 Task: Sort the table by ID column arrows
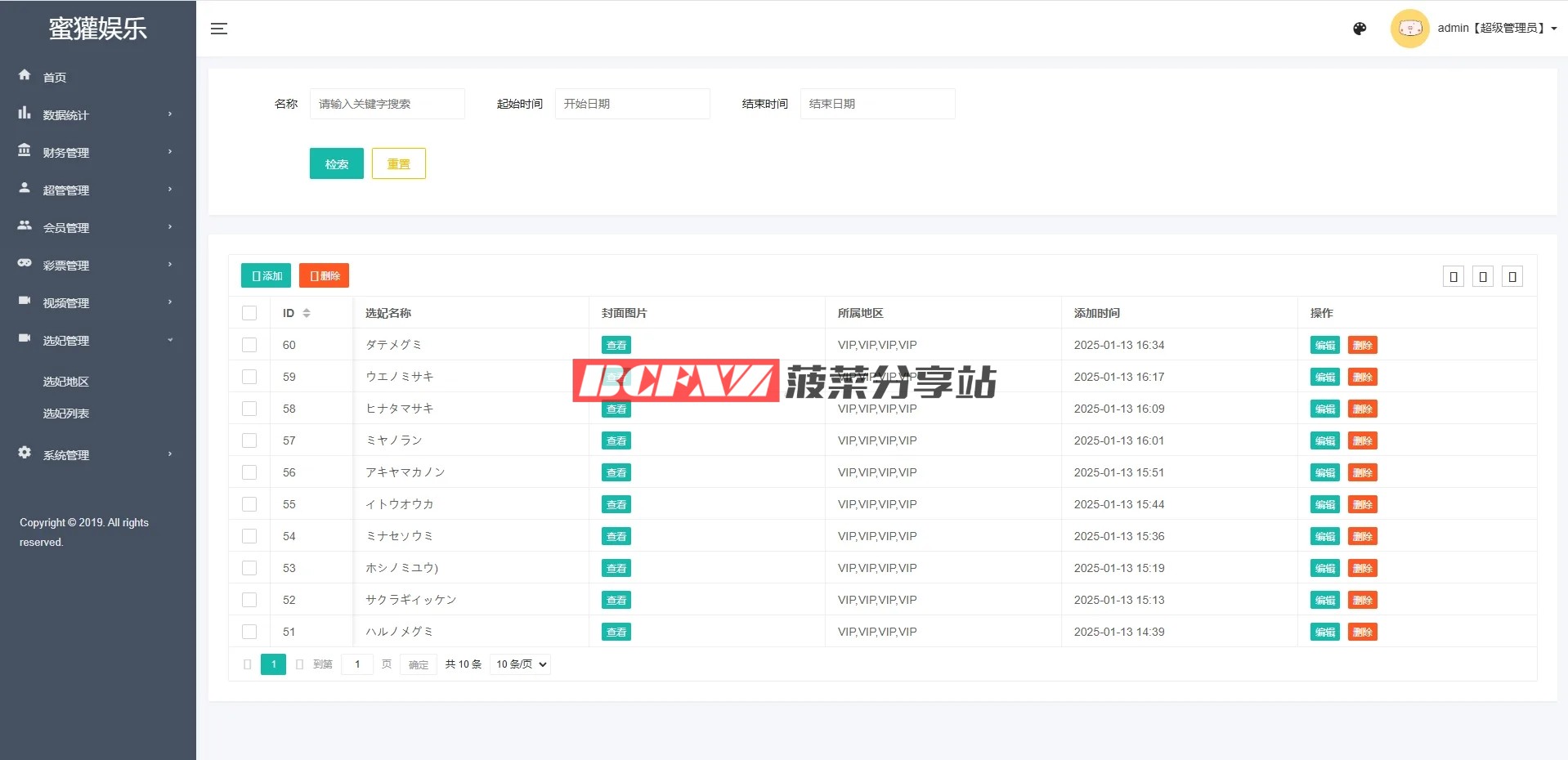coord(307,313)
